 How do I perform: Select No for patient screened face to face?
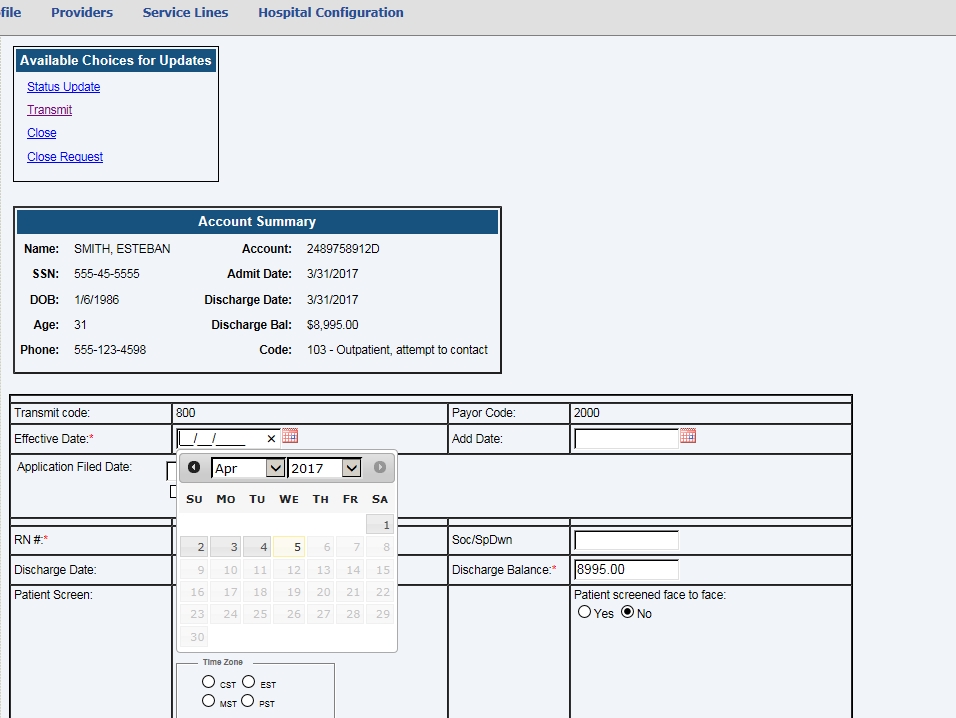click(628, 612)
